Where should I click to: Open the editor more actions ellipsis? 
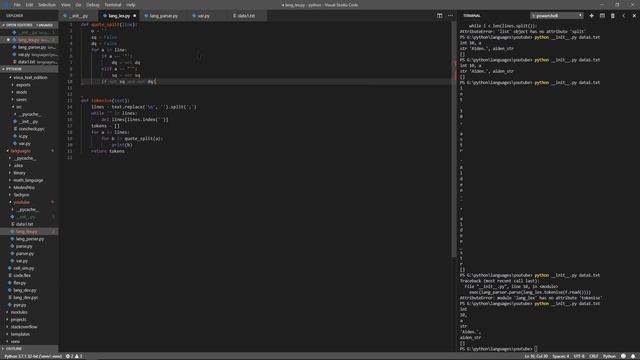point(450,16)
